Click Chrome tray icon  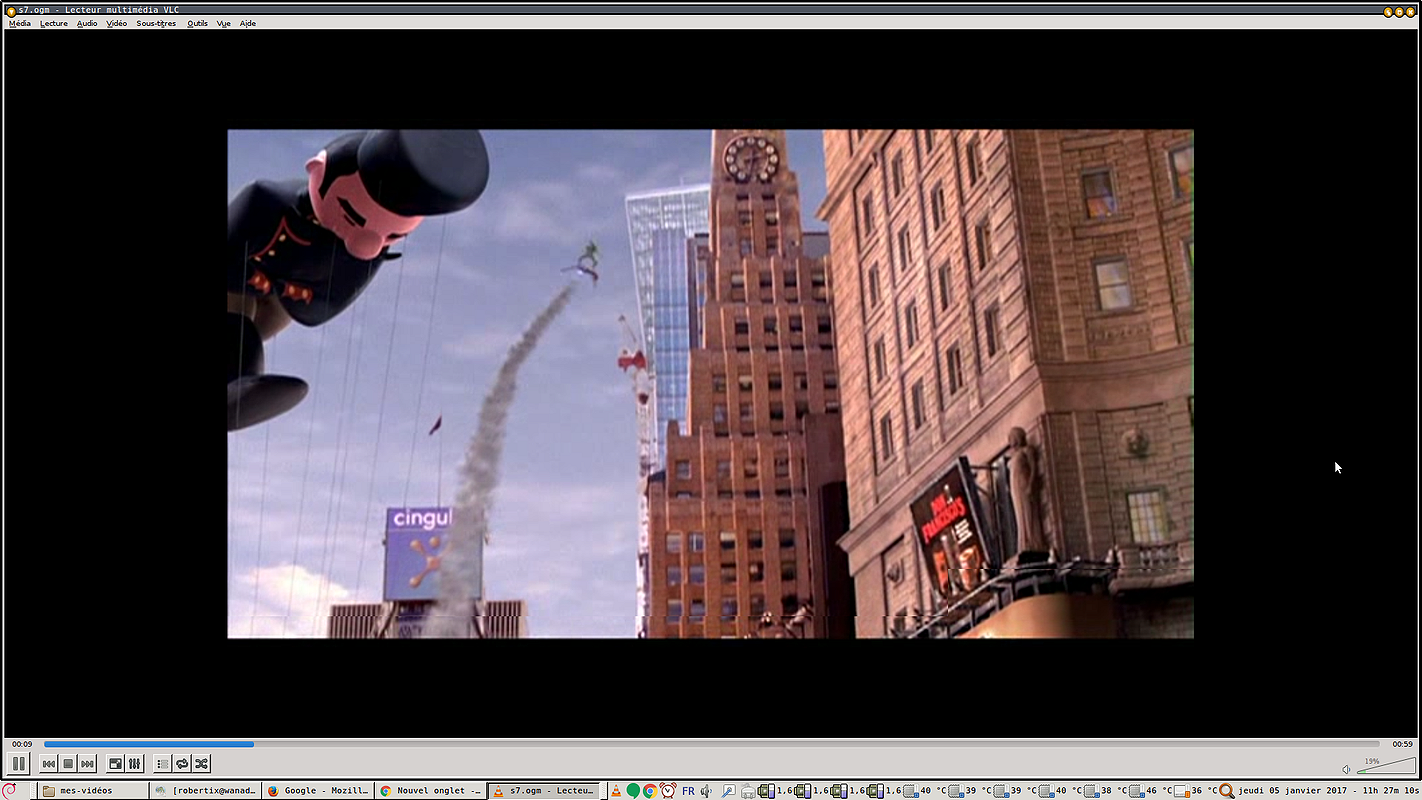point(650,791)
